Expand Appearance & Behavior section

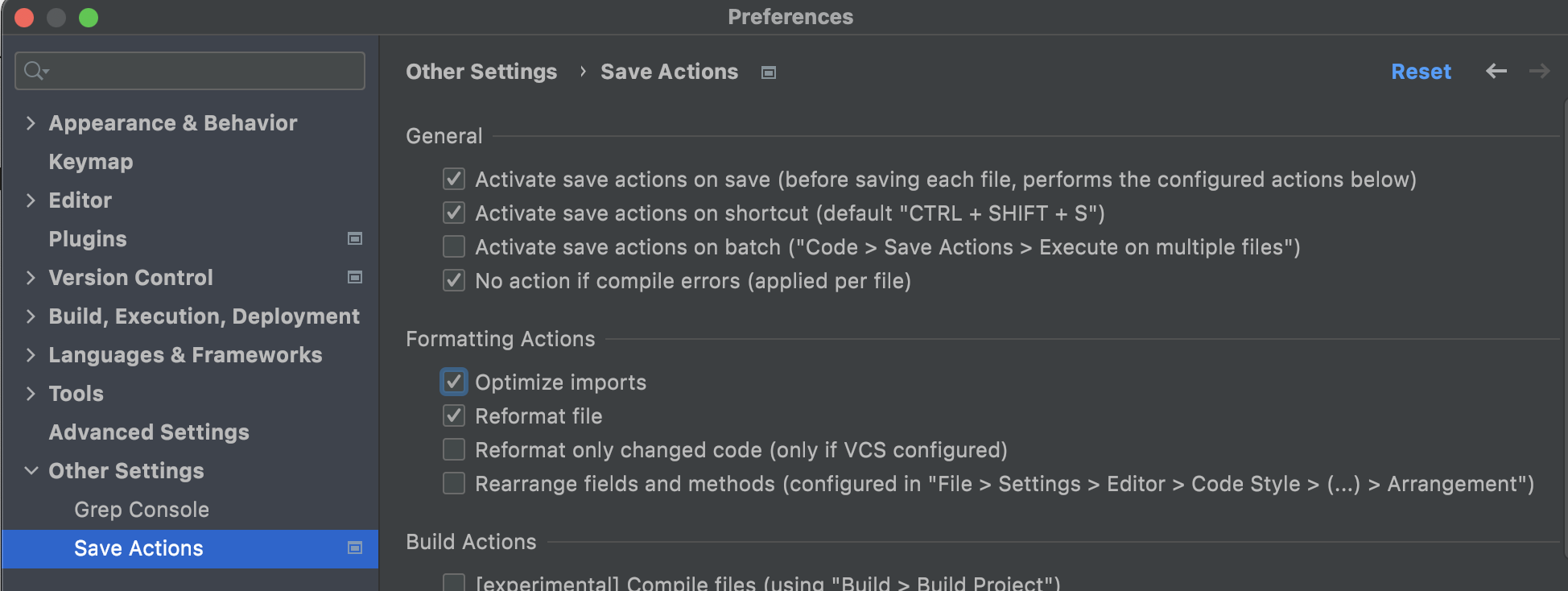(x=31, y=122)
